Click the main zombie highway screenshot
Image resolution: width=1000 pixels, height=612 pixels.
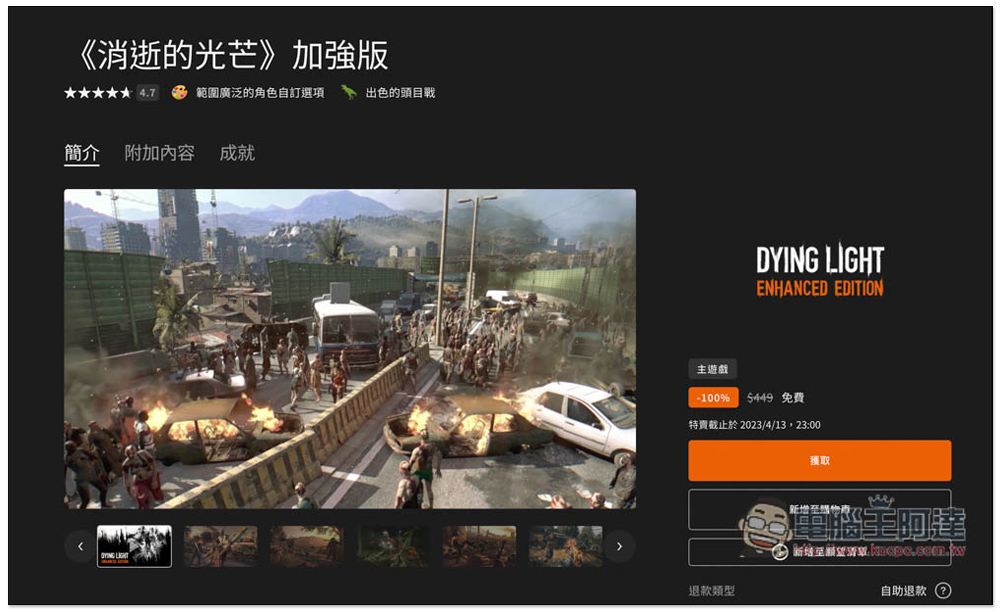click(349, 349)
